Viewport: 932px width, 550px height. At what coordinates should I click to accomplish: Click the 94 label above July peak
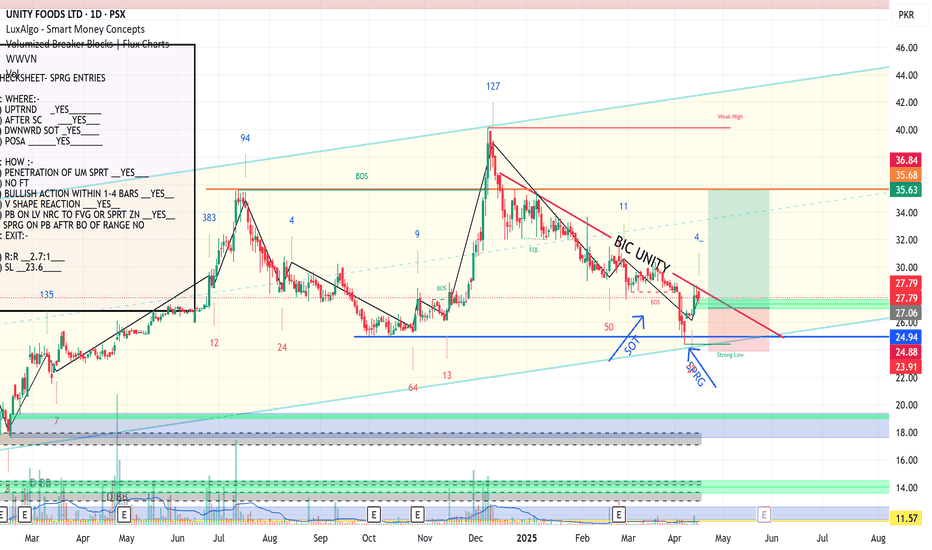click(x=245, y=138)
